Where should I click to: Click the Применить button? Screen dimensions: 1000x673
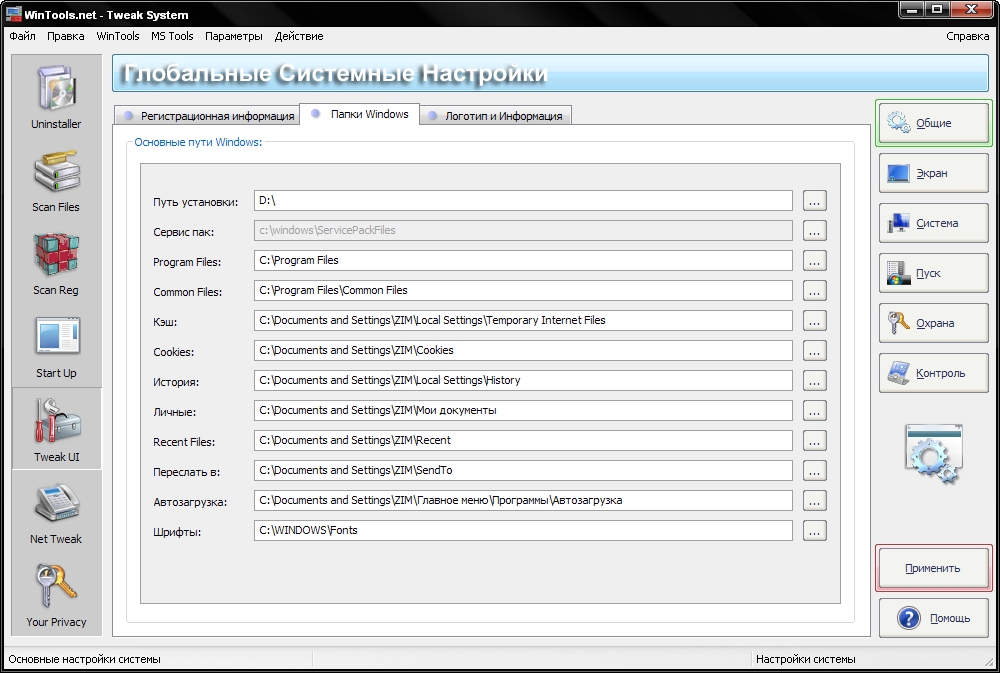click(x=934, y=568)
